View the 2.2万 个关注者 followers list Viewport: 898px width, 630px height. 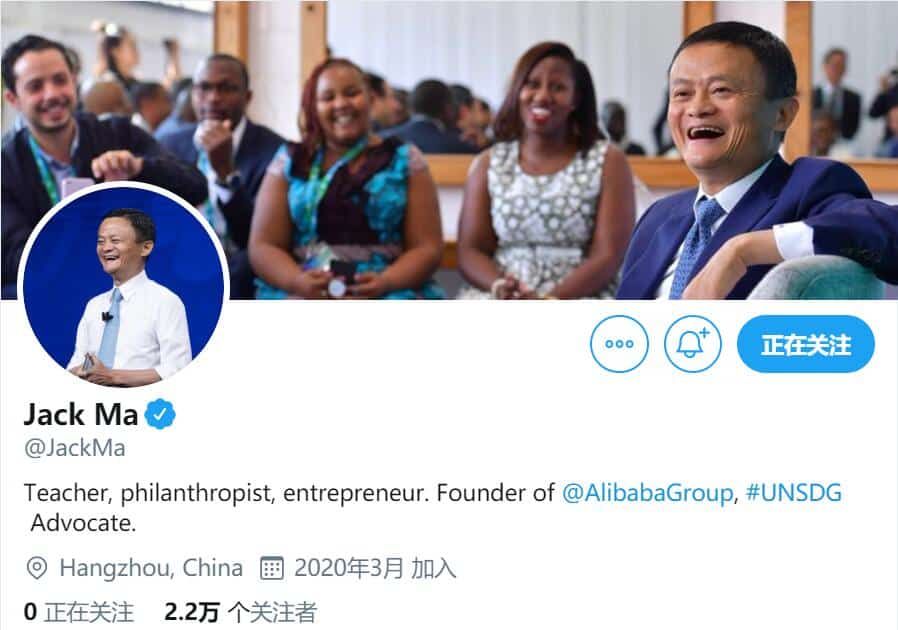click(x=240, y=611)
